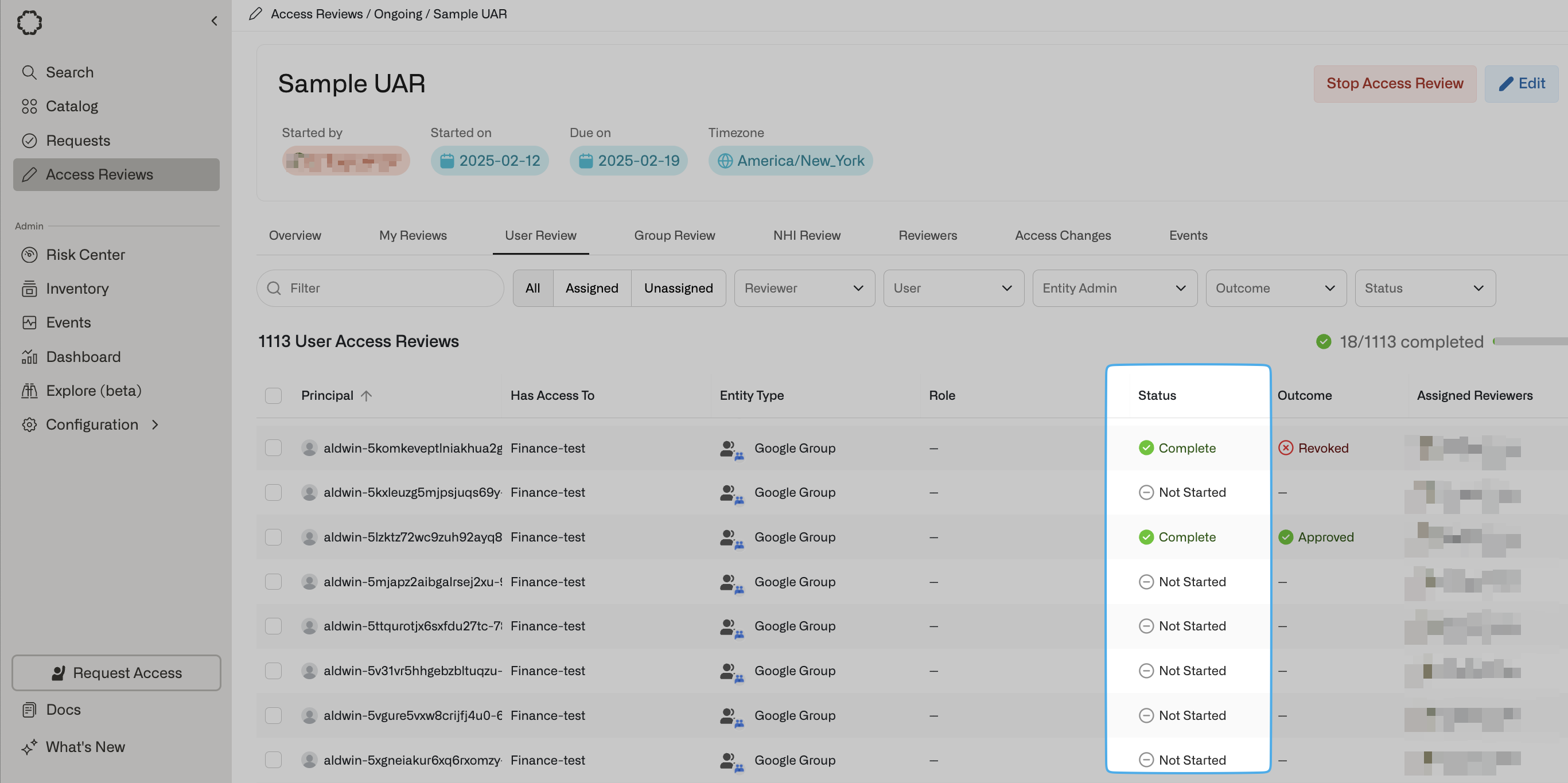This screenshot has width=1568, height=783.
Task: Click the breadcrumb pencil edit icon
Action: click(255, 13)
